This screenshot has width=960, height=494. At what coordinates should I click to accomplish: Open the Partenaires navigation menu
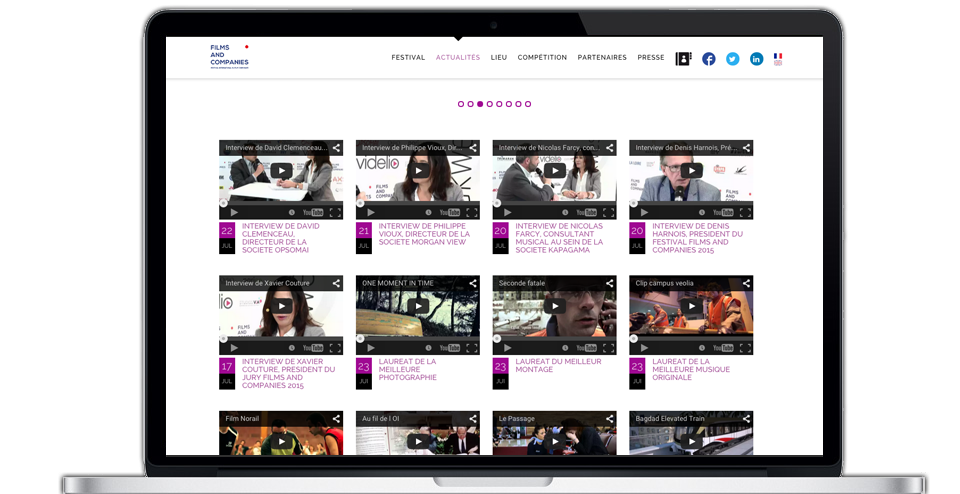click(602, 58)
